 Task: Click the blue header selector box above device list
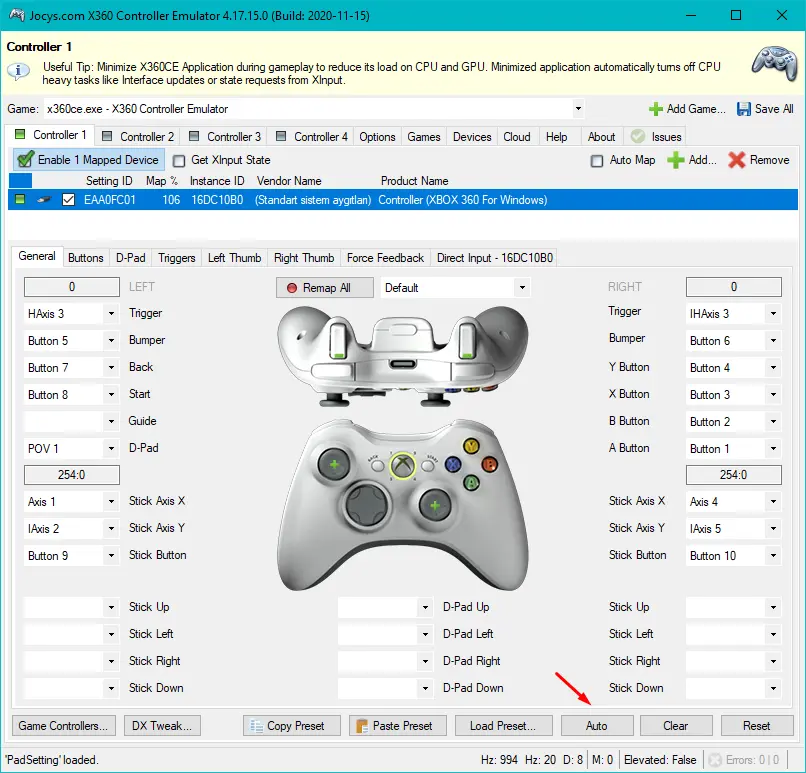(21, 180)
